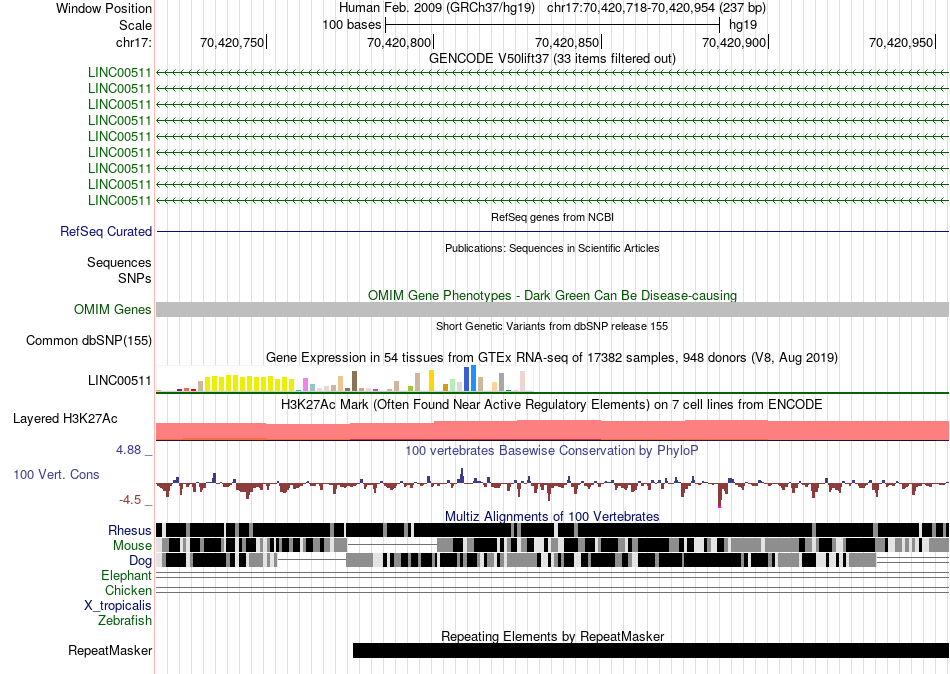950x674 pixels.
Task: Open the GENCODE V50lift37 track title
Action: pos(552,58)
